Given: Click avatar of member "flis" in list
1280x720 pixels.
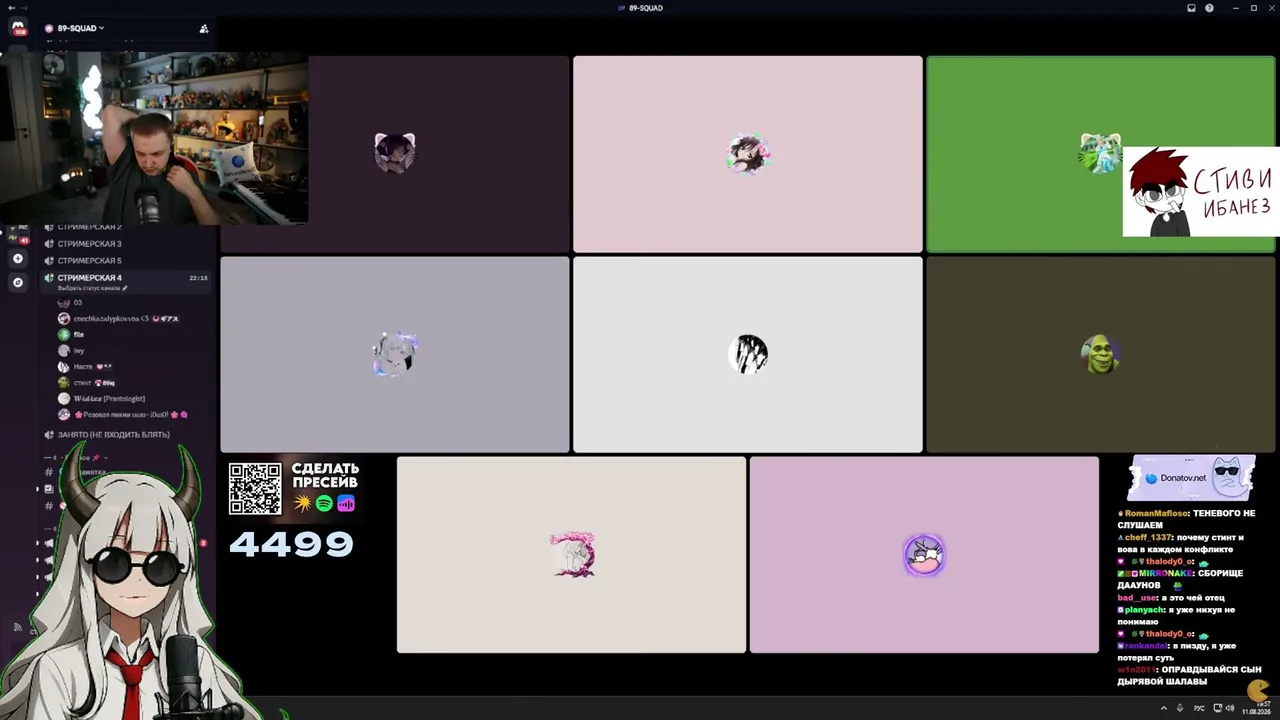Looking at the screenshot, I should [64, 335].
